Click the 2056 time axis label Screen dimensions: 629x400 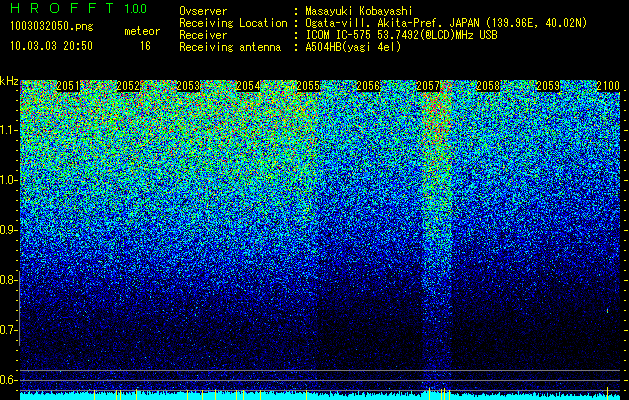(x=368, y=86)
